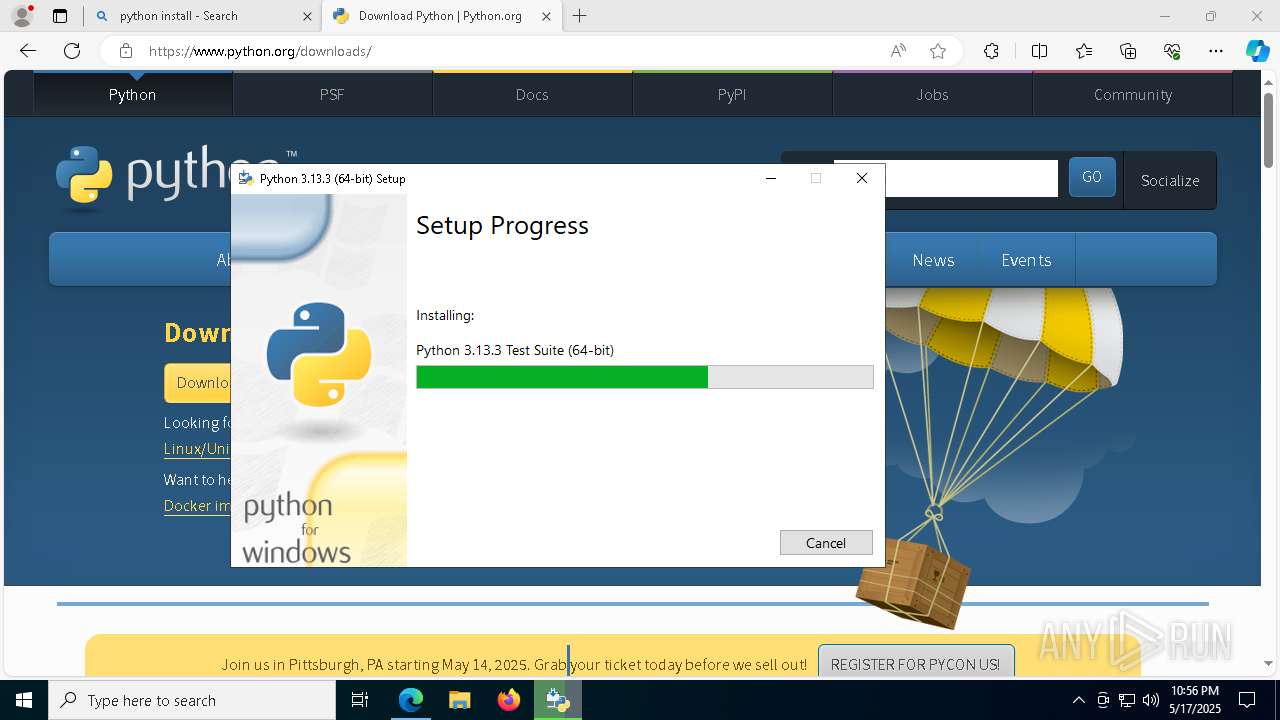Open Favorites list icon

1084,51
